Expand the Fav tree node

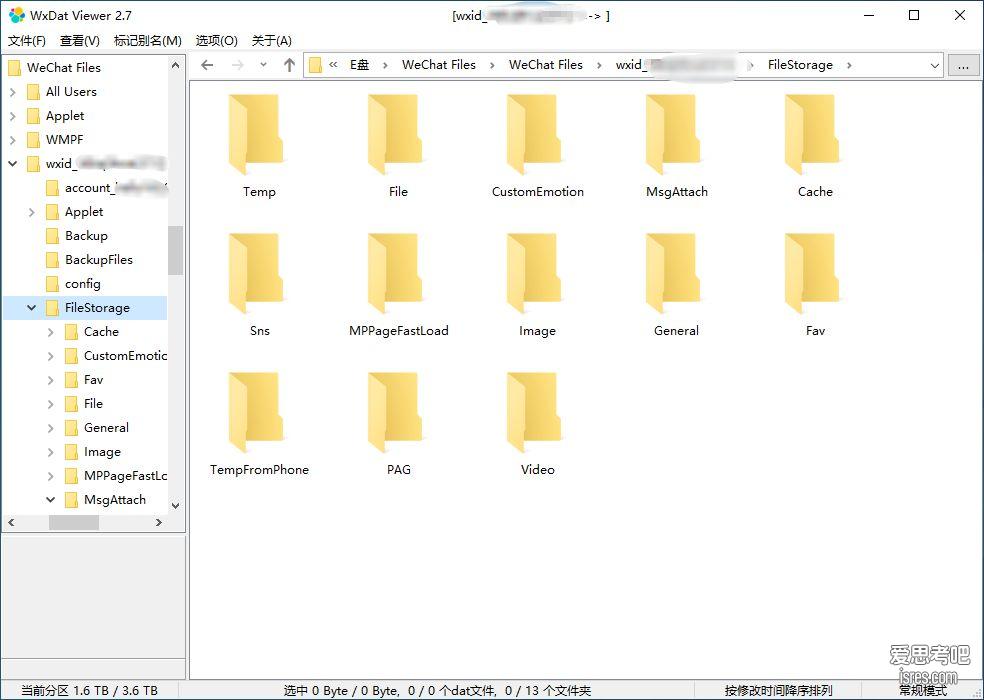(x=51, y=380)
